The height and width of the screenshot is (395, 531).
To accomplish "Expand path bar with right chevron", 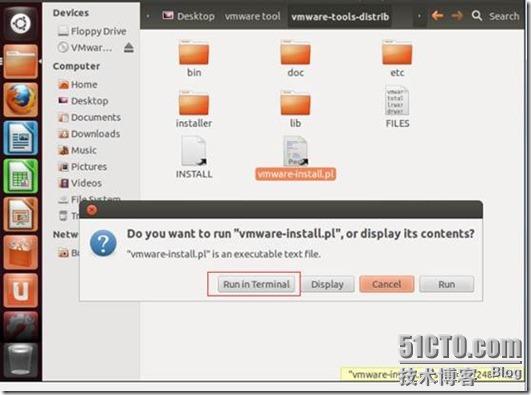I will [x=419, y=16].
